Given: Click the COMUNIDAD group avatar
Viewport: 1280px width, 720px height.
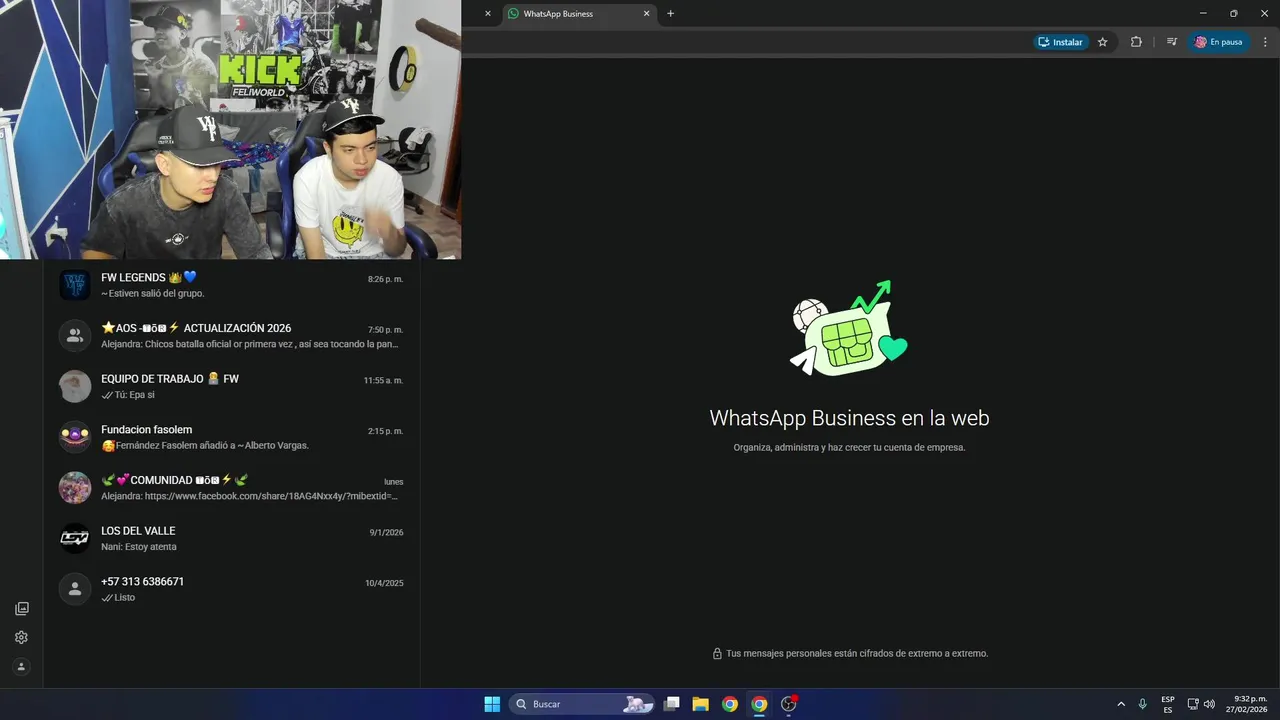Looking at the screenshot, I should 75,488.
